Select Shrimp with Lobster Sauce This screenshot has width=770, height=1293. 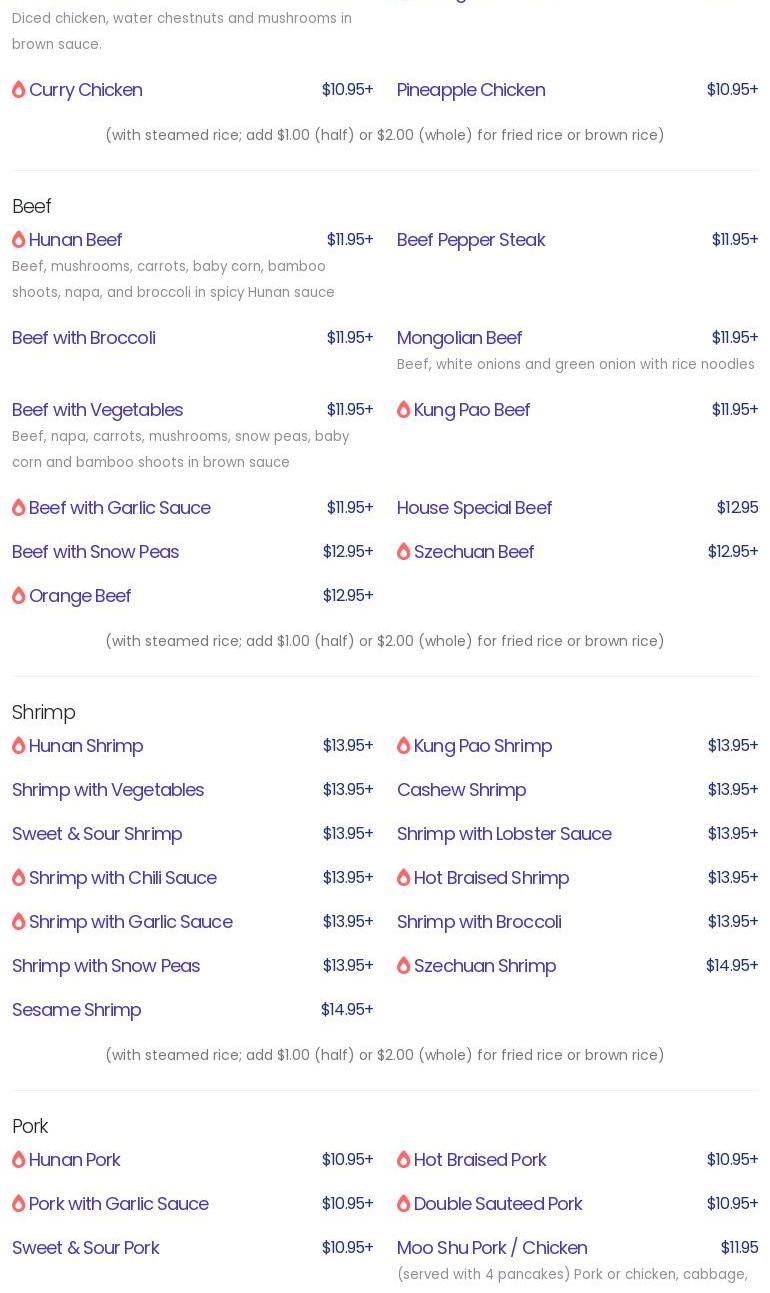click(x=504, y=834)
